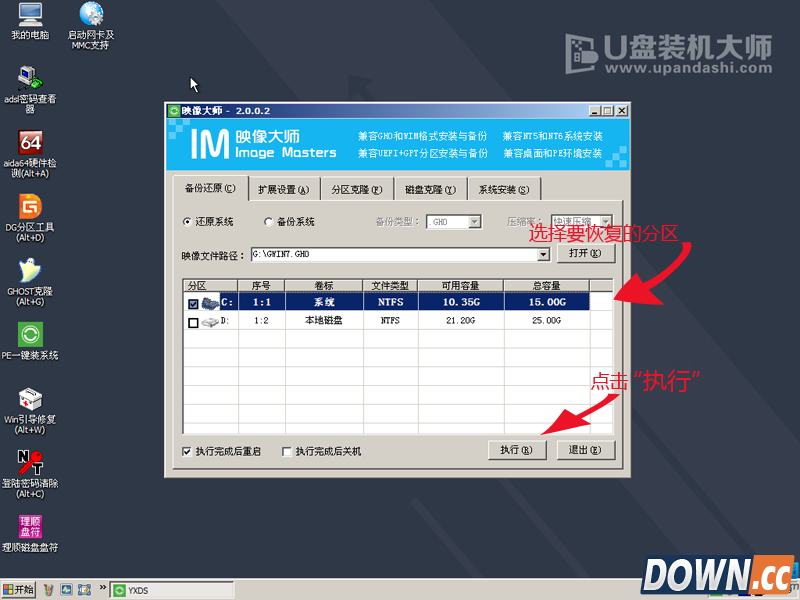
Task: Click the 执行 execute button
Action: click(x=517, y=450)
